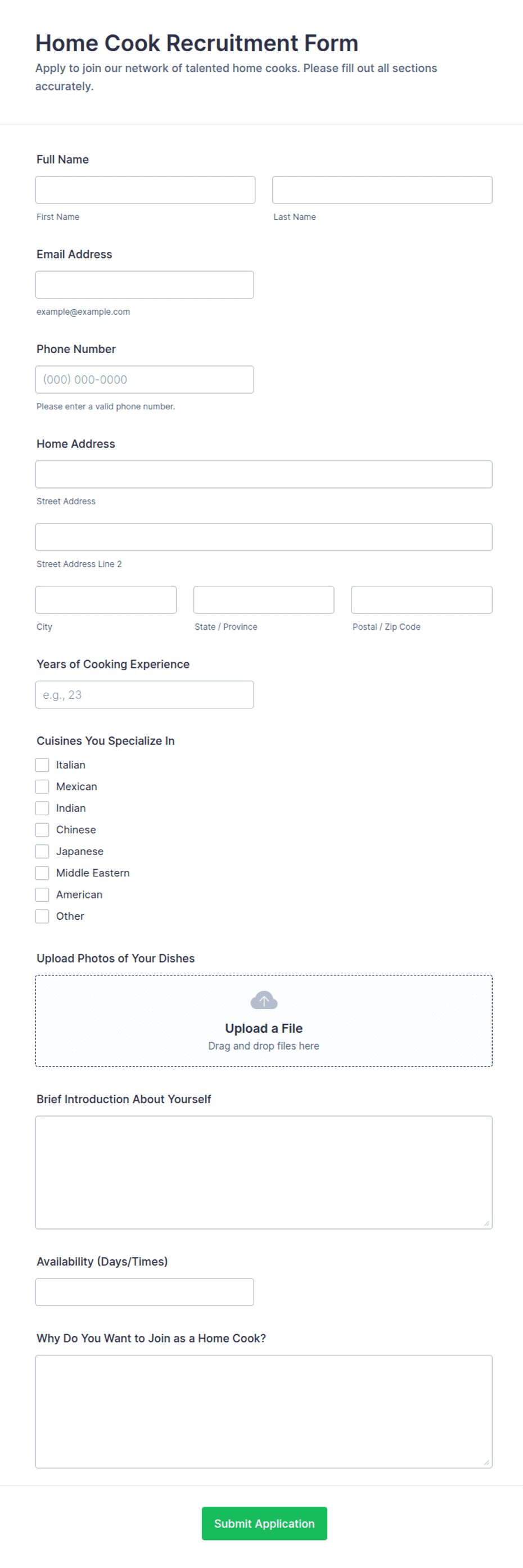Screen dimensions: 523x1568
Task: Click the Brief Introduction text area
Action: [264, 1172]
